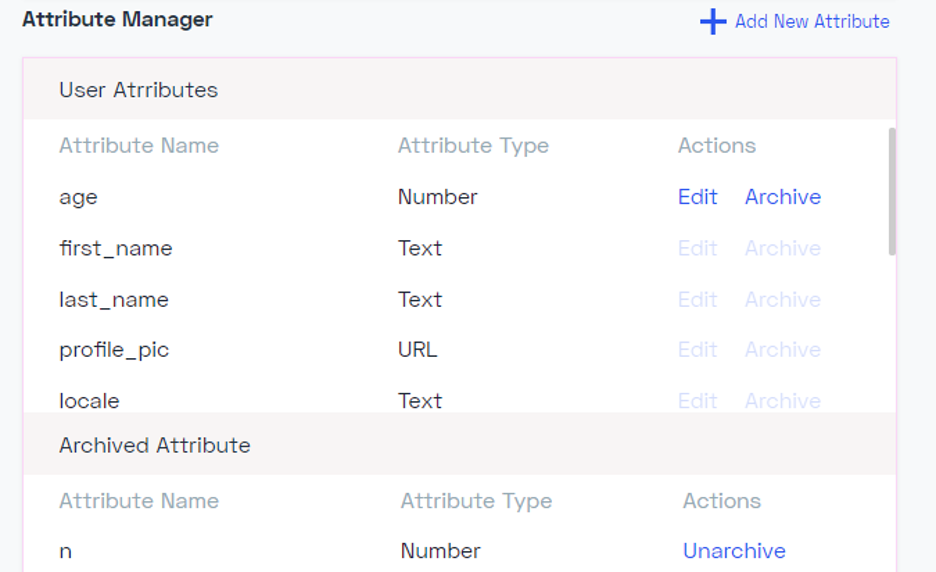Archive the last_name attribute
Screen dimensions: 936x572
point(783,300)
